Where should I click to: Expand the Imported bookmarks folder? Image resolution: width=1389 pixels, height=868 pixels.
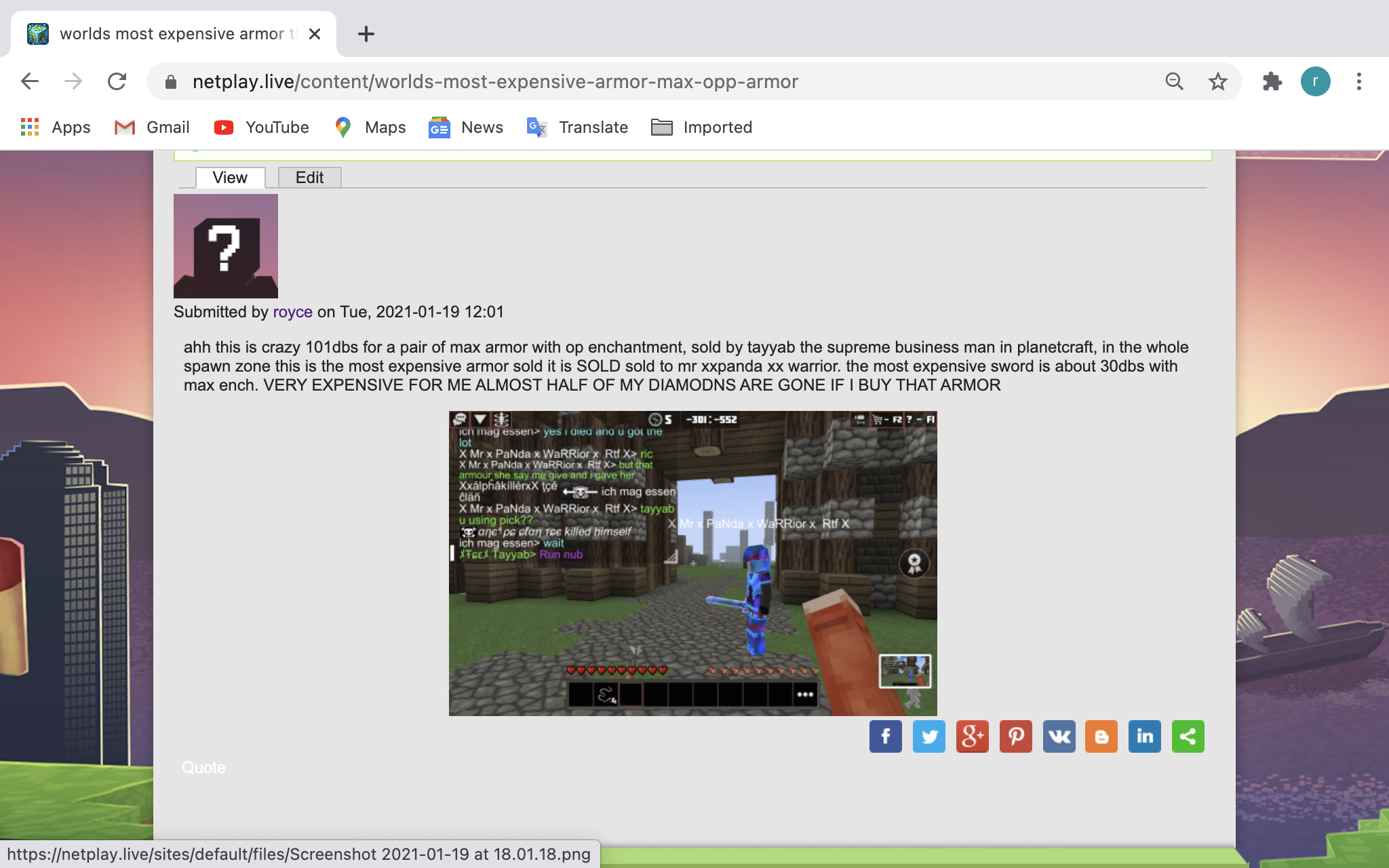pyautogui.click(x=702, y=127)
